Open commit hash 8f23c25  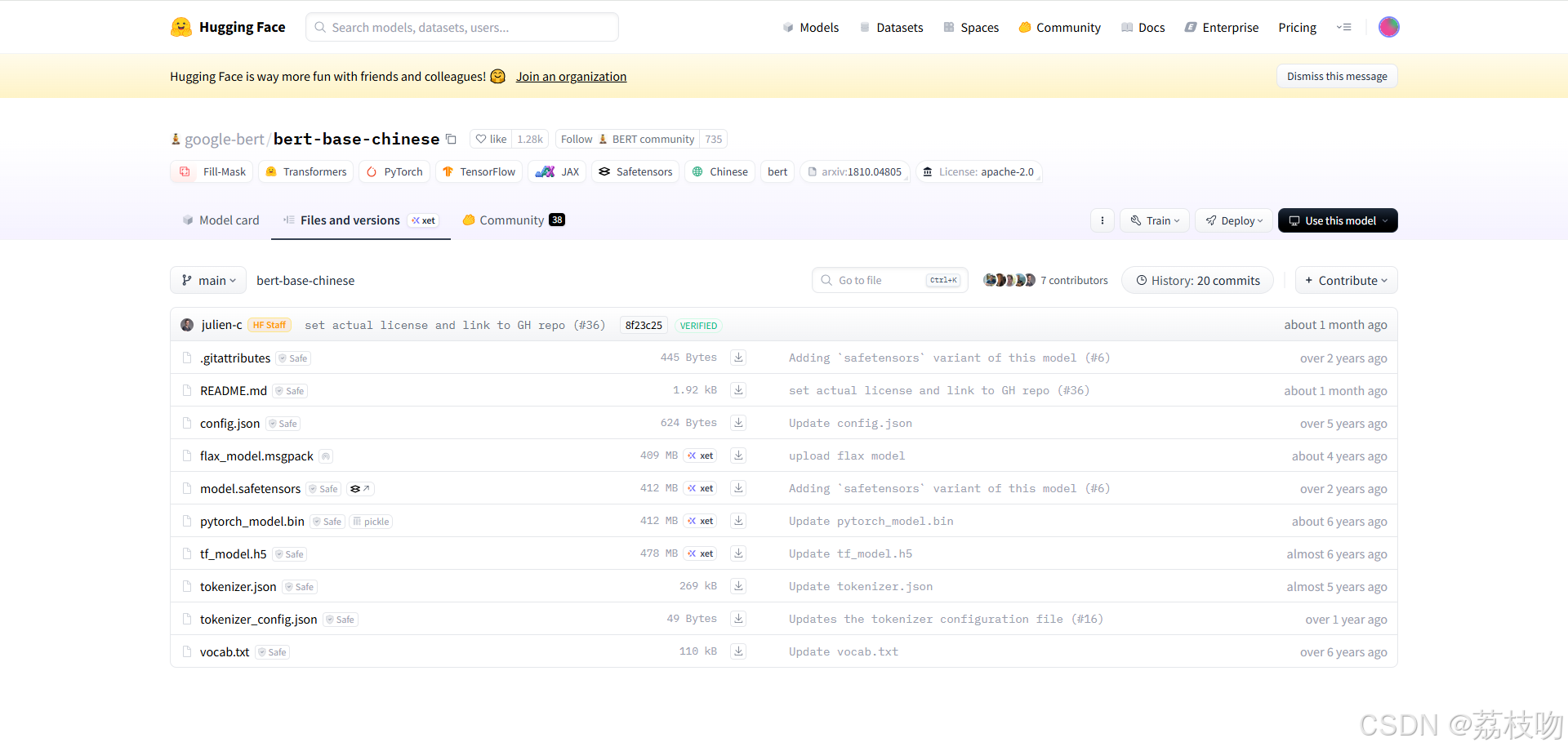[x=644, y=325]
